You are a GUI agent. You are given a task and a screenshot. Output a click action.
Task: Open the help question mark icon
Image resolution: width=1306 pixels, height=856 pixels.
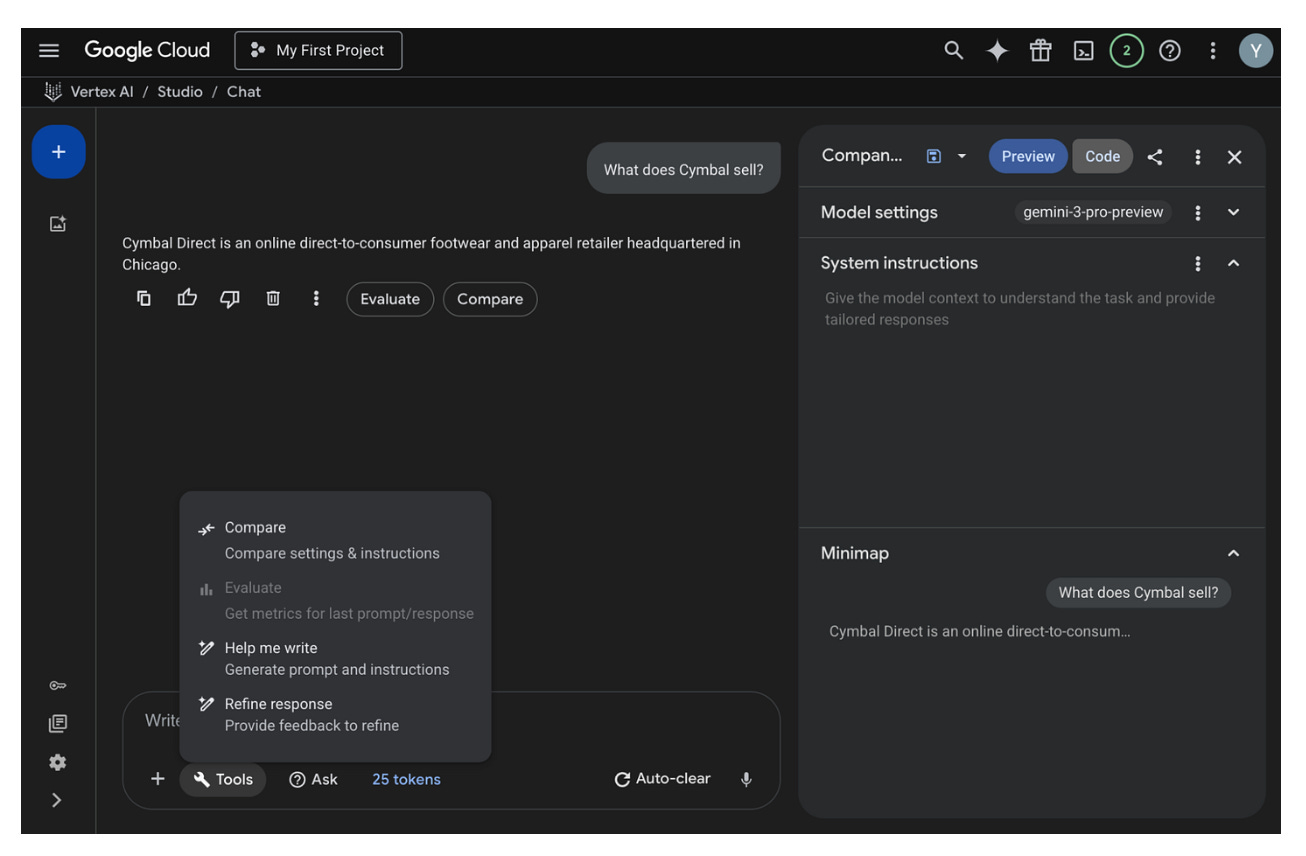[x=1169, y=51]
